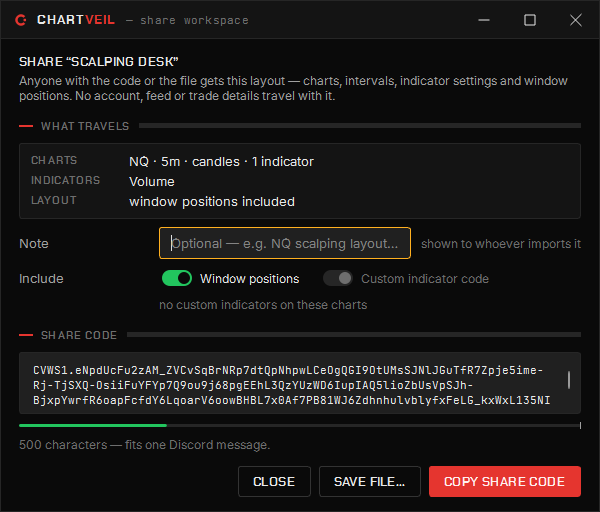The image size is (600, 512).
Task: Click the "WHAT TRAVELS" section header
Action: coord(85,126)
